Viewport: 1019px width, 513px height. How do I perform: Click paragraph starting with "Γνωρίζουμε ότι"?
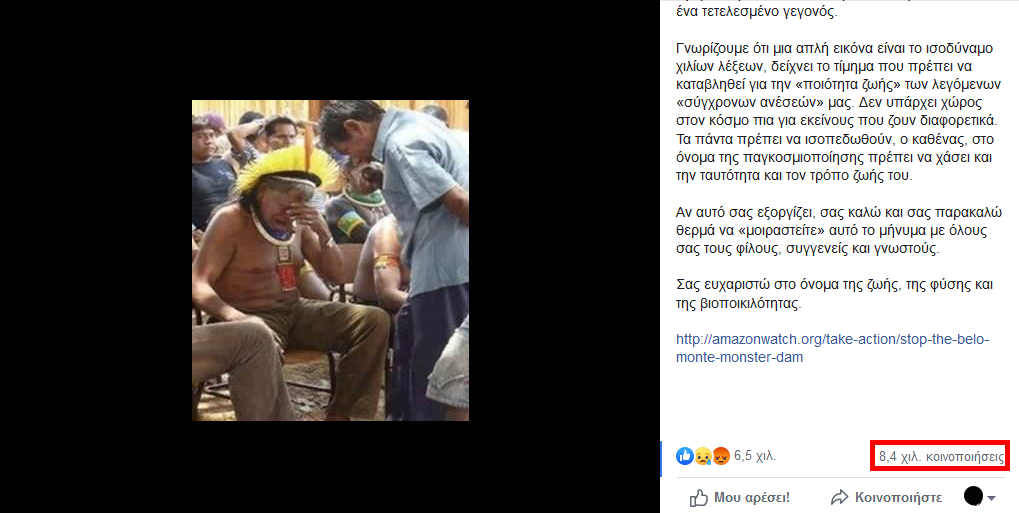pyautogui.click(x=832, y=112)
